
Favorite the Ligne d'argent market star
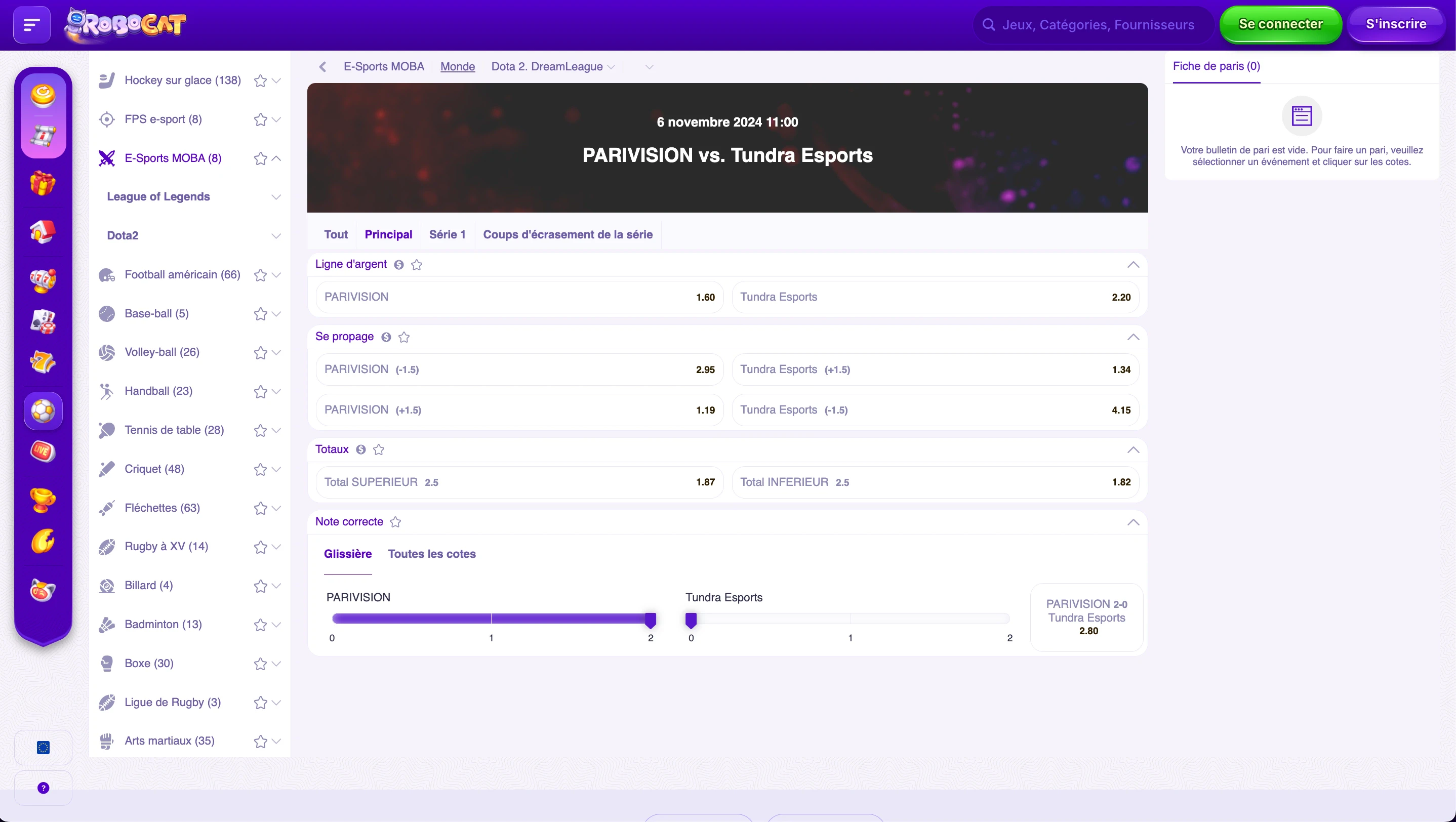417,264
